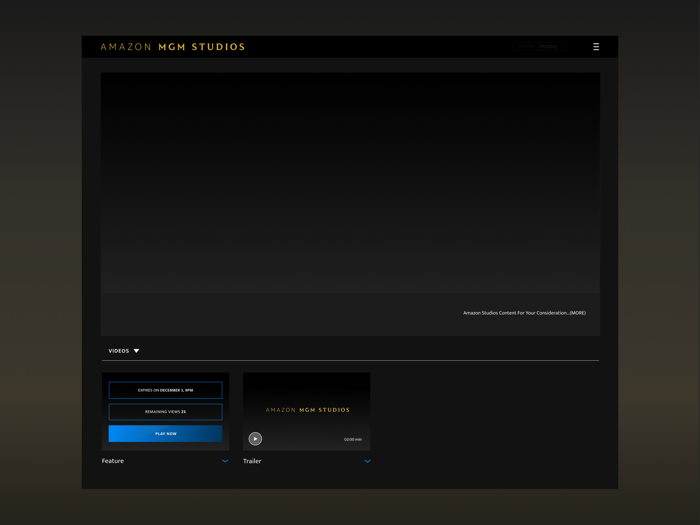Click the main video player area
Viewport: 700px width, 525px height.
click(350, 183)
